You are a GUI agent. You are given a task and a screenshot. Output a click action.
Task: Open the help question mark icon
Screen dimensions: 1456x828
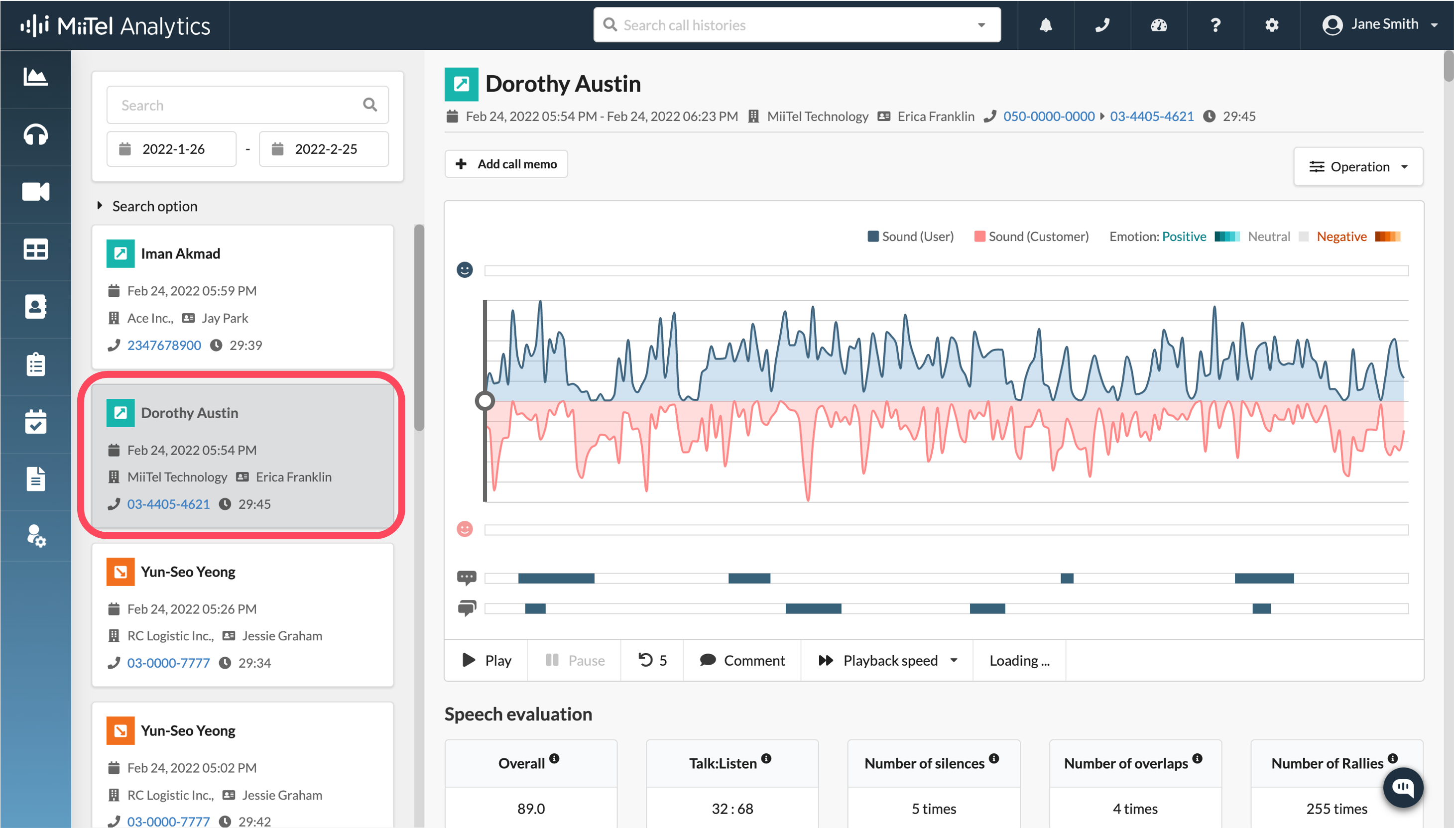[1215, 25]
